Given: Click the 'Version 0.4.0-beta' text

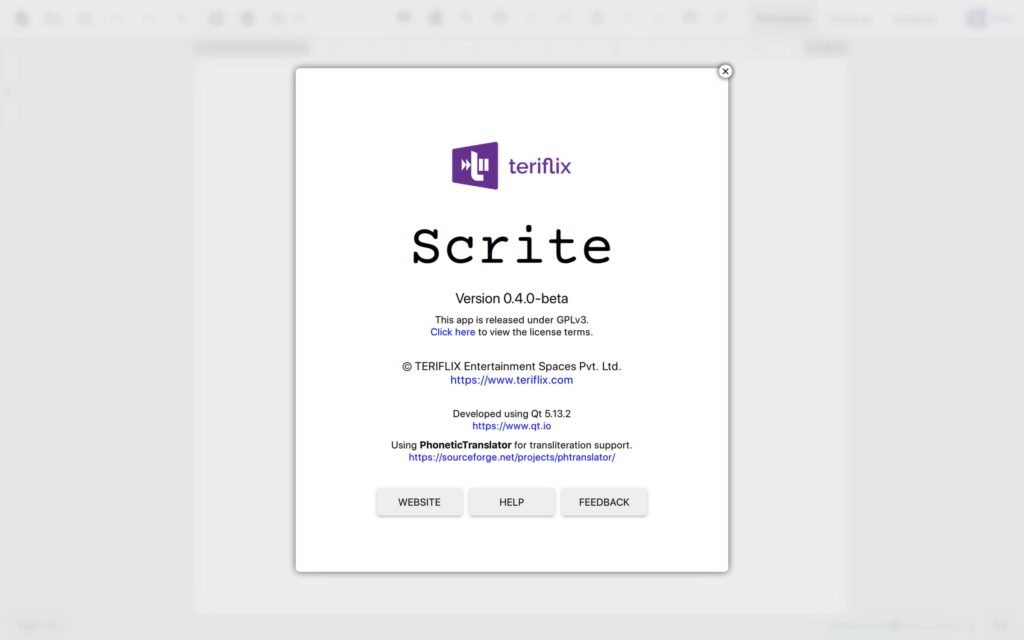Looking at the screenshot, I should (x=511, y=298).
